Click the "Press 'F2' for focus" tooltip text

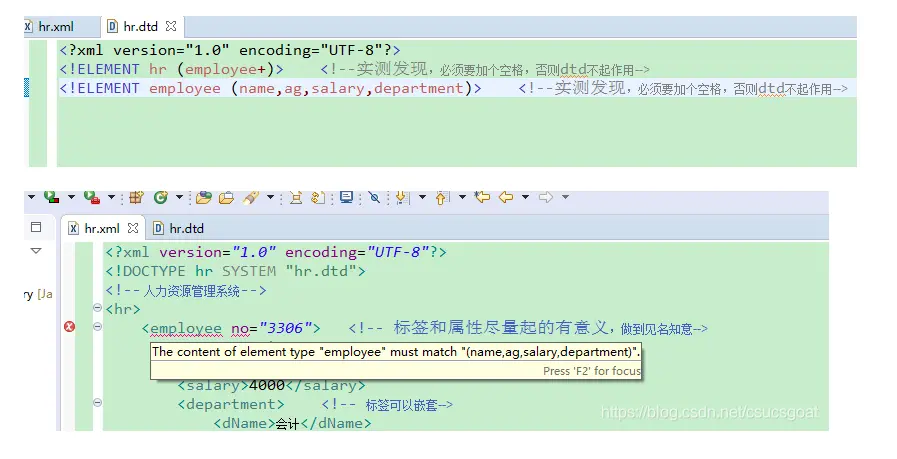pyautogui.click(x=592, y=371)
